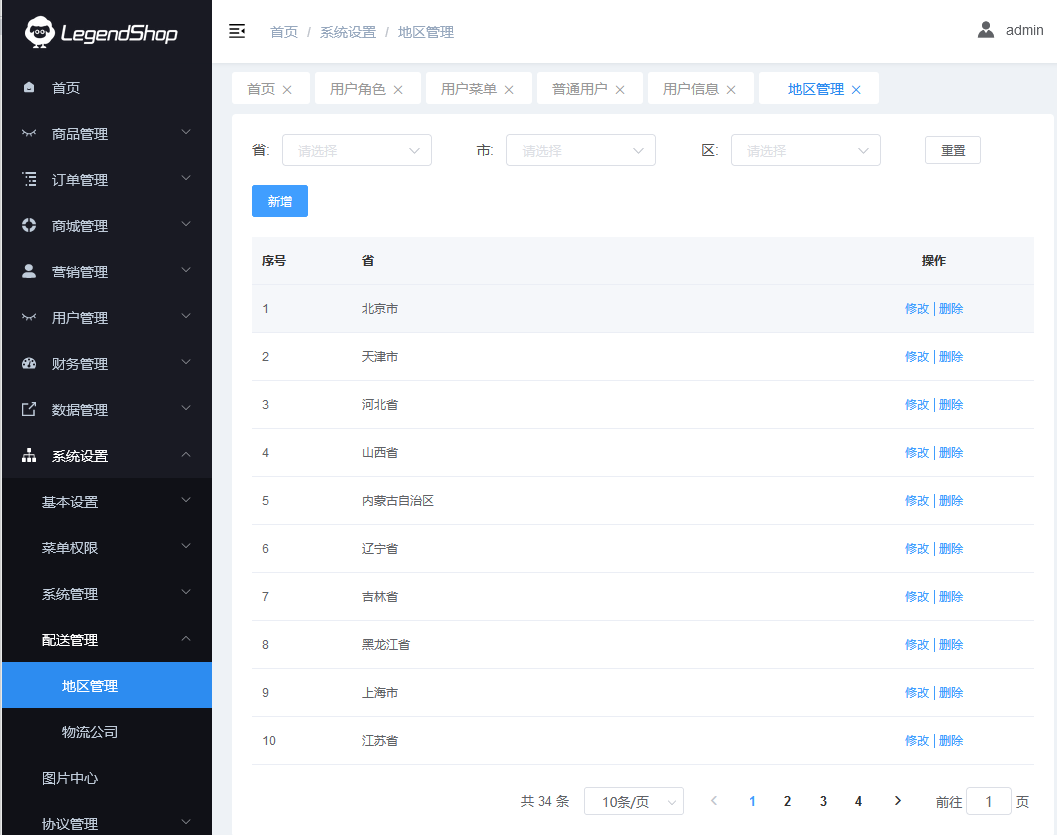Collapse the sidebar with the hamburger icon

(237, 31)
